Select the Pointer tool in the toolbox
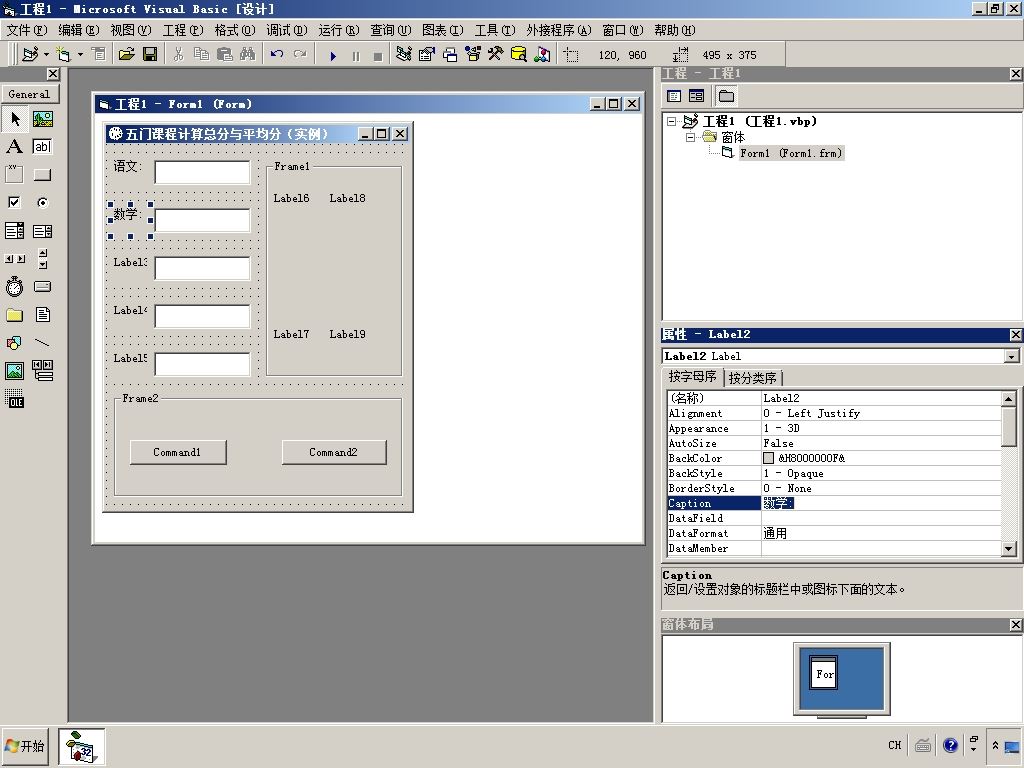Viewport: 1024px width, 768px height. pos(14,119)
